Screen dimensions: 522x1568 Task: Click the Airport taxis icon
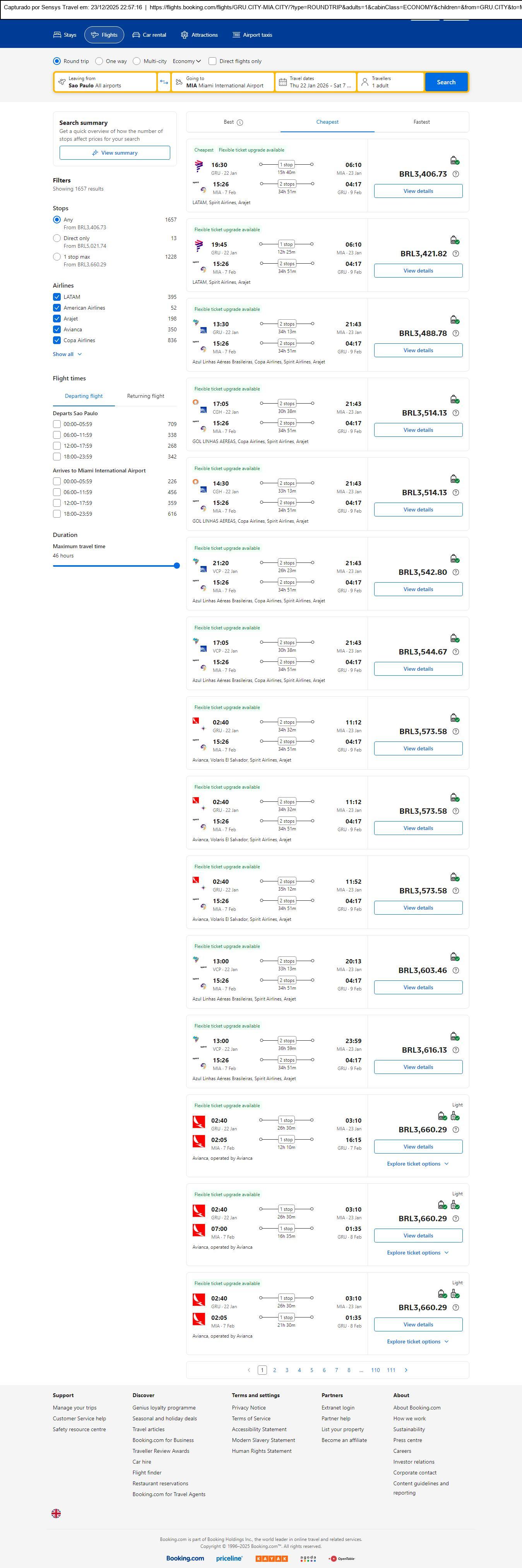pyautogui.click(x=236, y=35)
